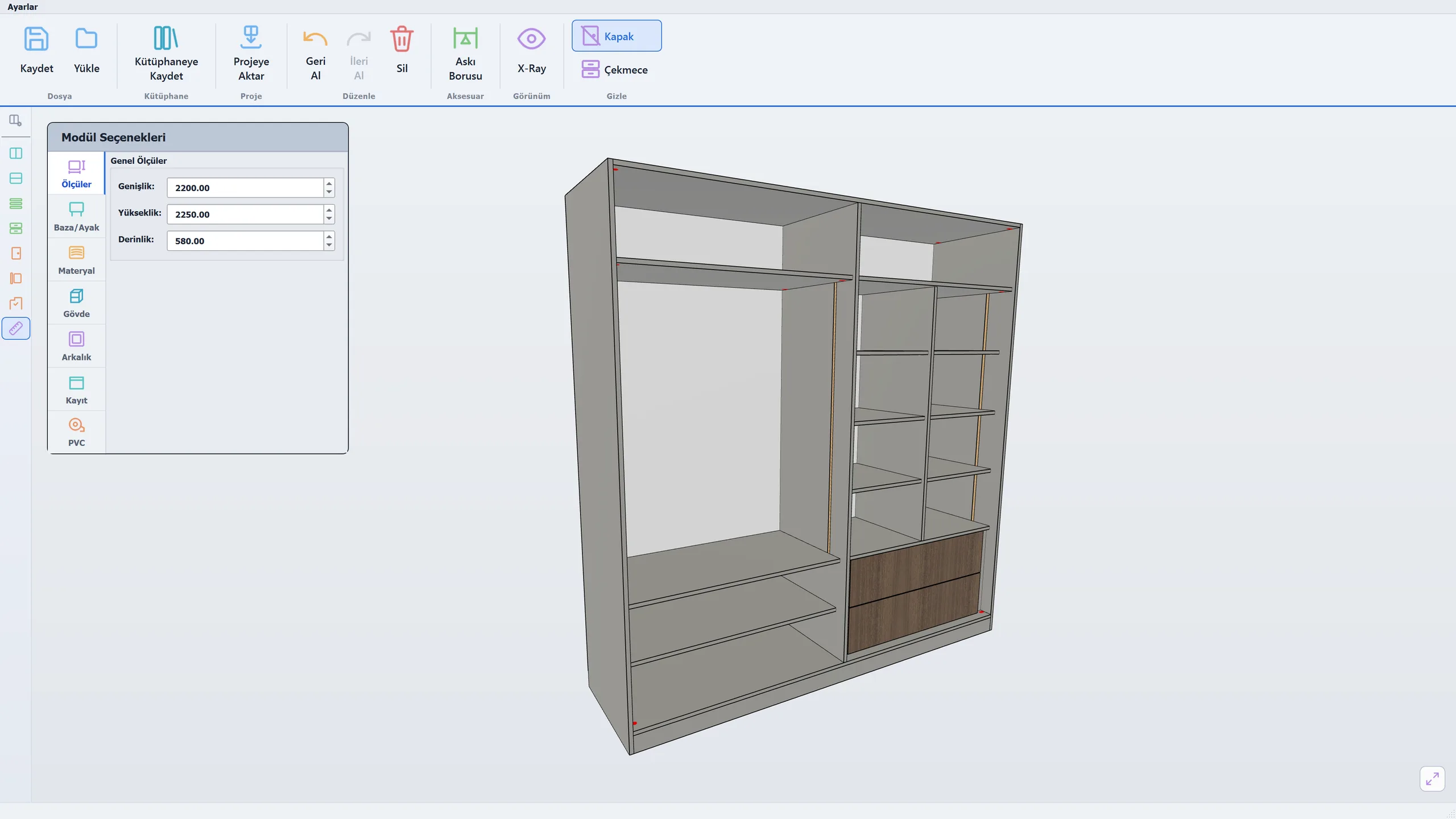Delete using the Sil trash icon
1456x819 pixels.
(402, 39)
